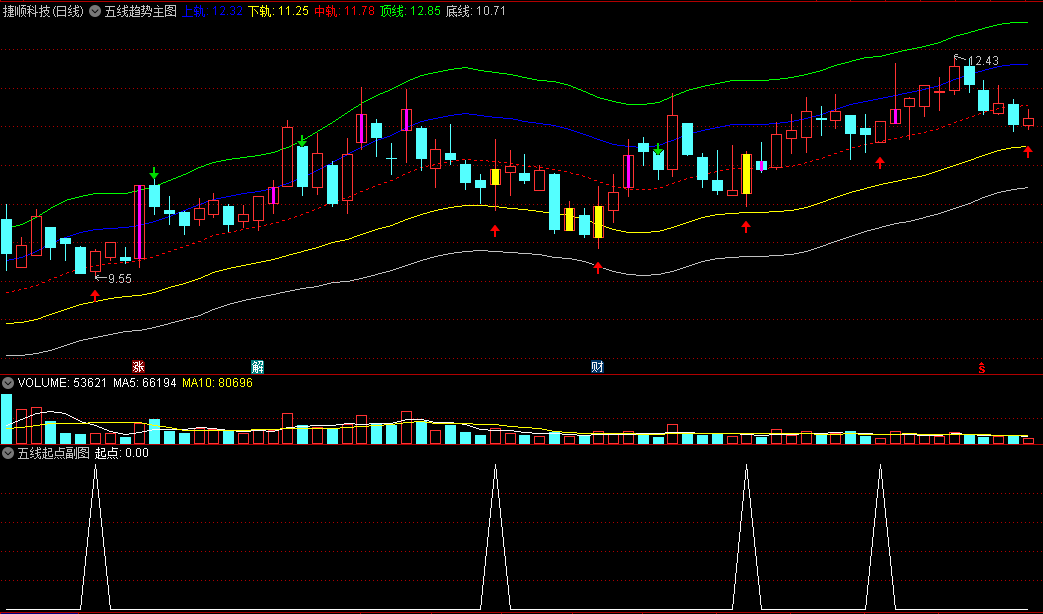Click the 上轨: 12.32 readout
The image size is (1043, 614).
pyautogui.click(x=212, y=11)
